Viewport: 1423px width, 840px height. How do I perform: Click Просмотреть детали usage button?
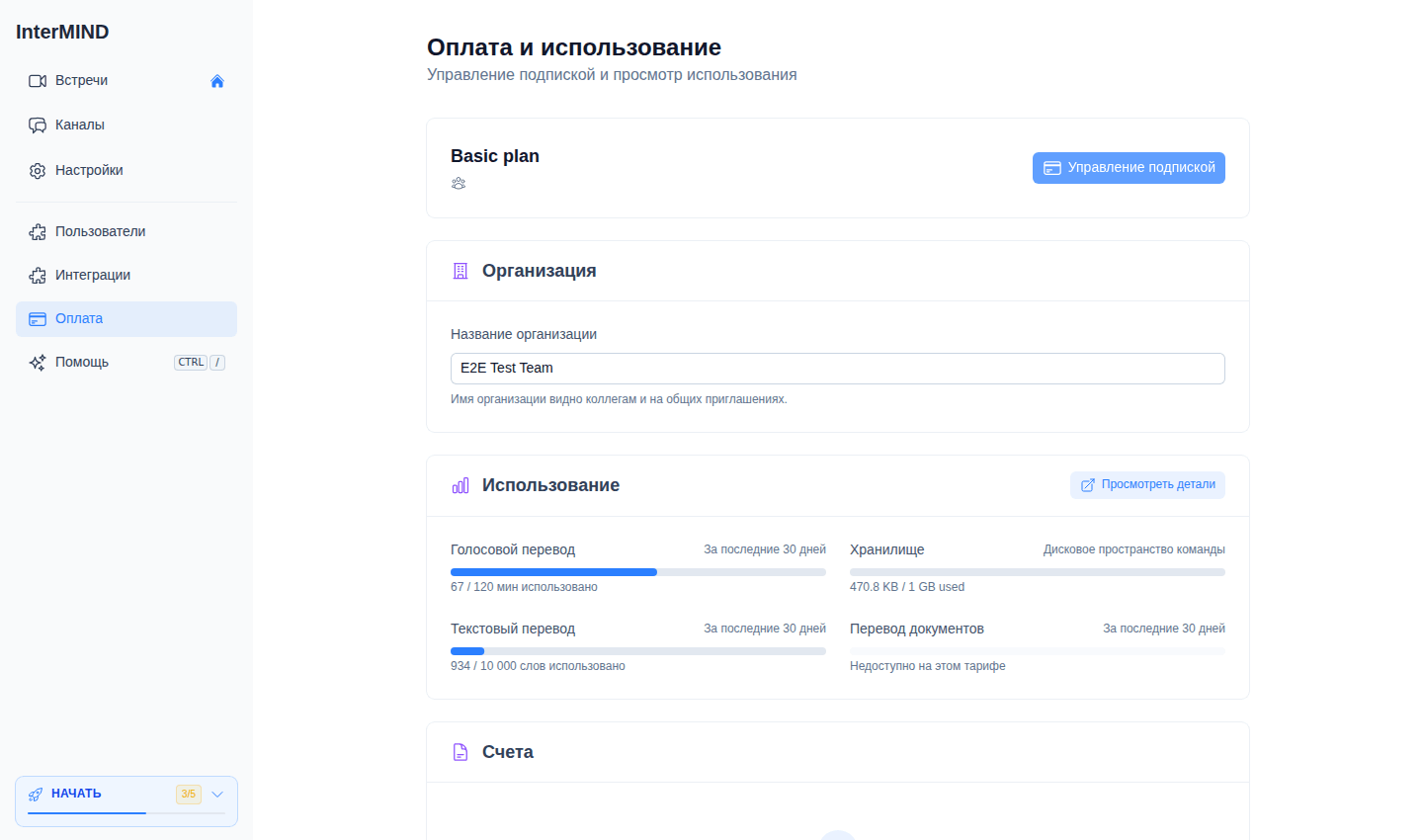[1147, 485]
